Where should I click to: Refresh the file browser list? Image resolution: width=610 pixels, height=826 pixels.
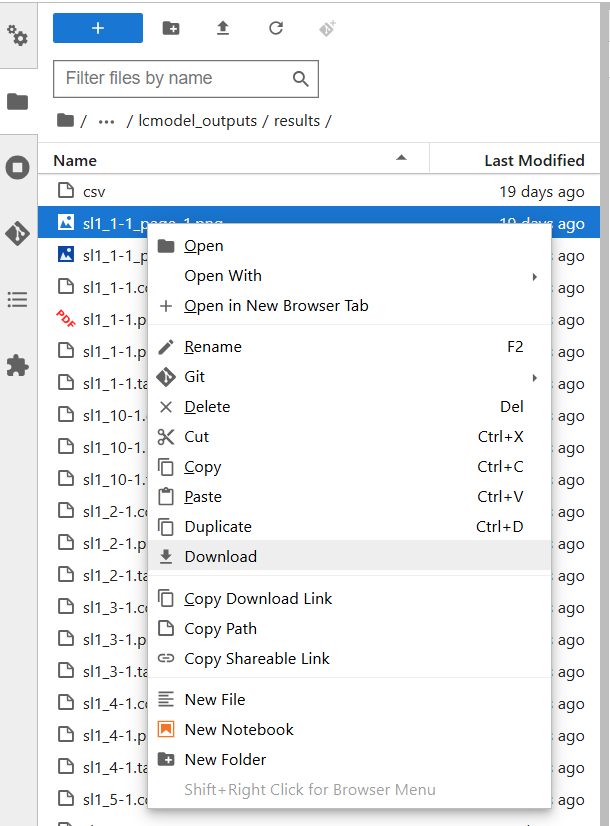pyautogui.click(x=276, y=28)
